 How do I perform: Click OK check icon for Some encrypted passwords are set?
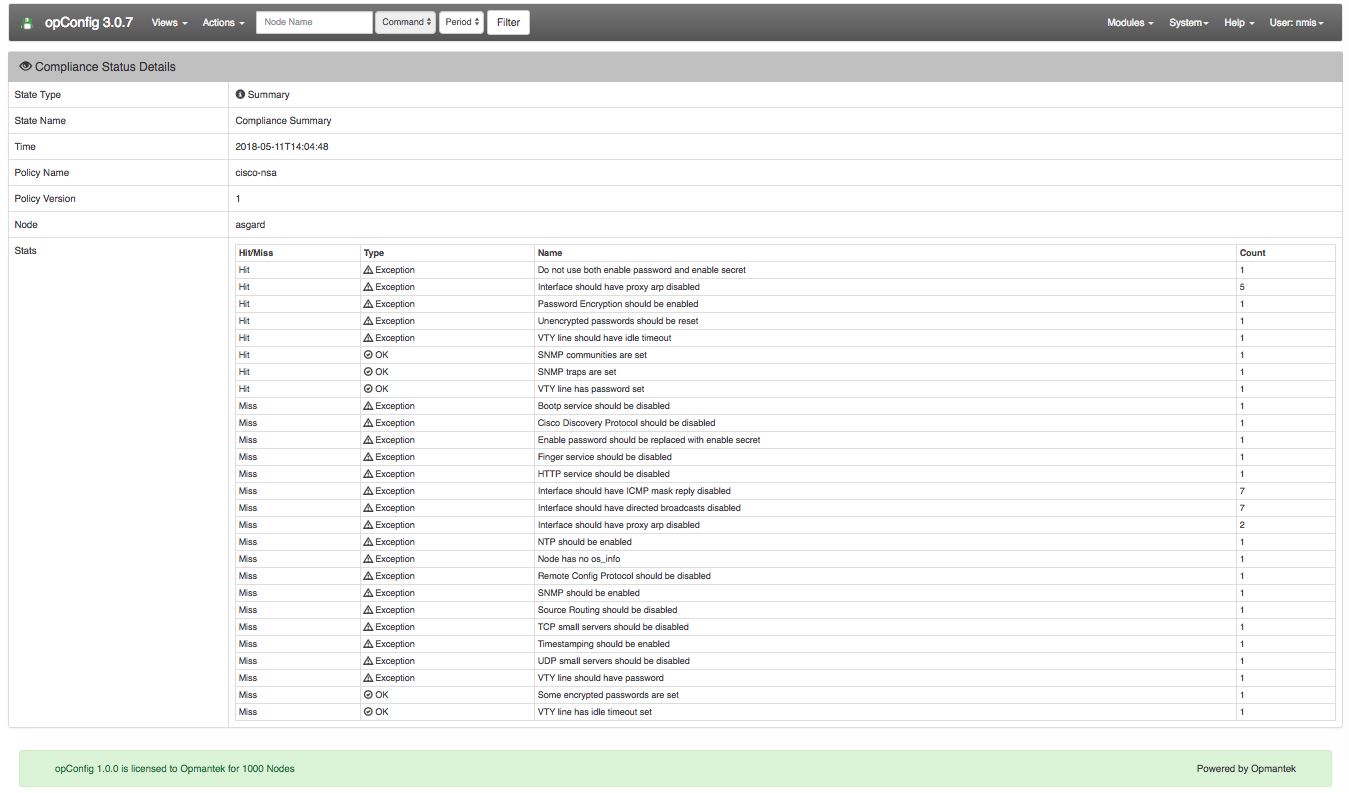click(x=368, y=695)
